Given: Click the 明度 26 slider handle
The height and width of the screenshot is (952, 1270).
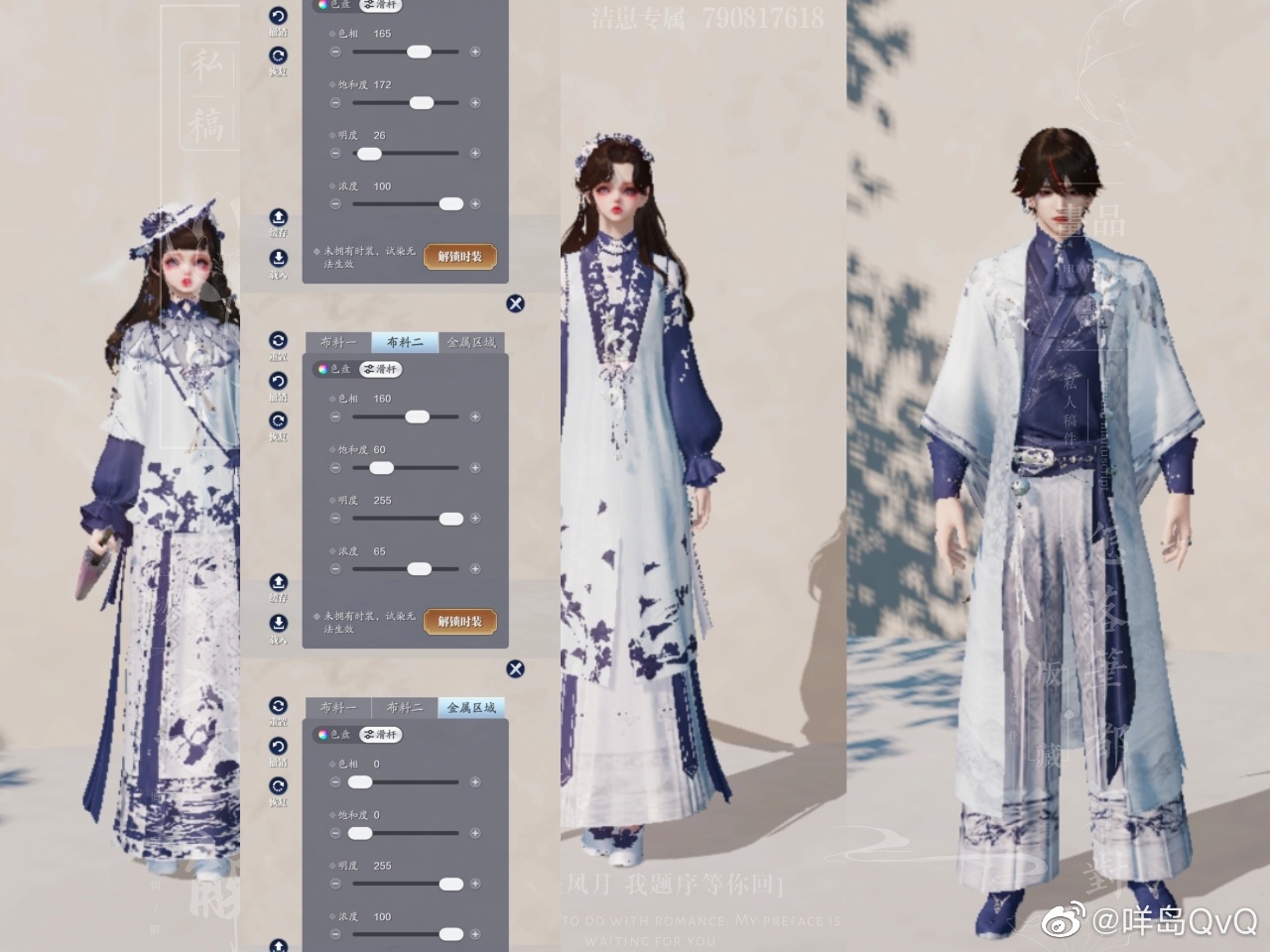Looking at the screenshot, I should [368, 153].
